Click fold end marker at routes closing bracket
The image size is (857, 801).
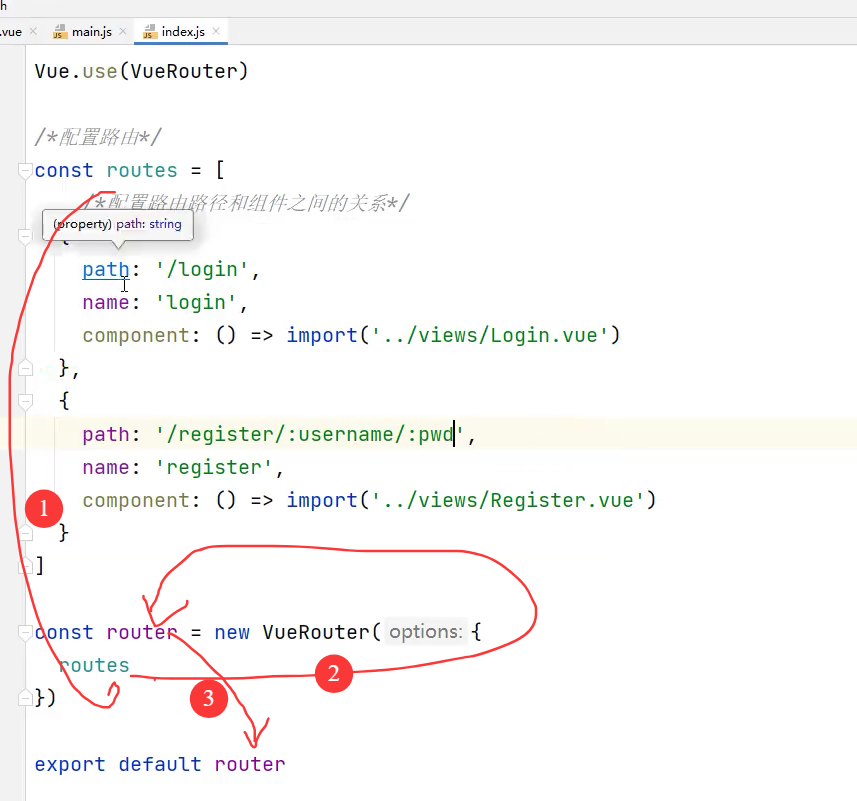coord(25,566)
